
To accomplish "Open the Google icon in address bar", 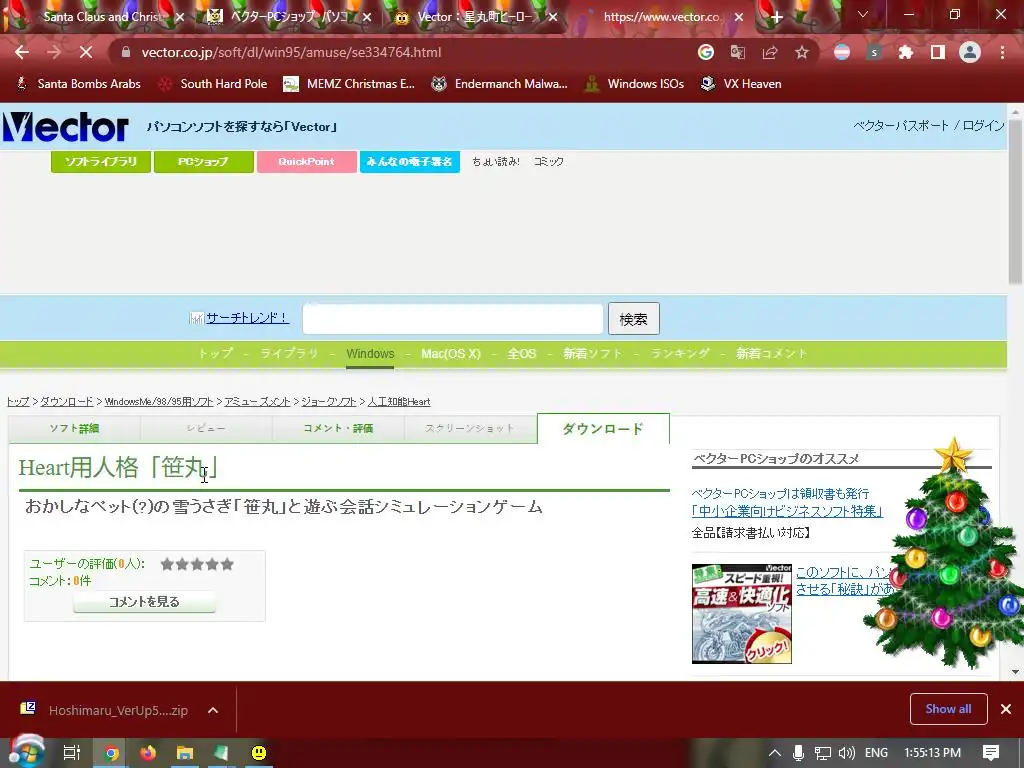I will click(705, 52).
